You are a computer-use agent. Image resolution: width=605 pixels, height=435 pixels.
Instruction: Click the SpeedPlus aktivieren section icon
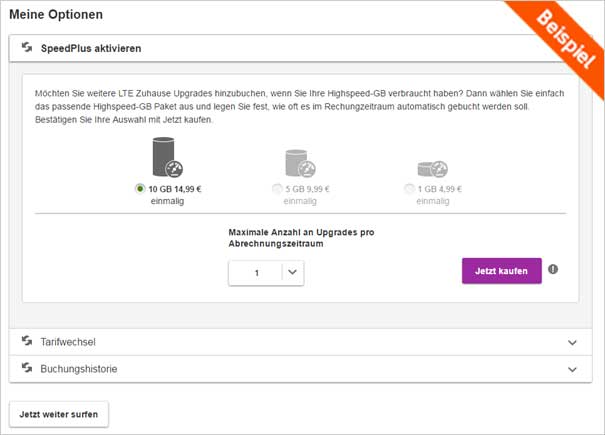pyautogui.click(x=27, y=48)
